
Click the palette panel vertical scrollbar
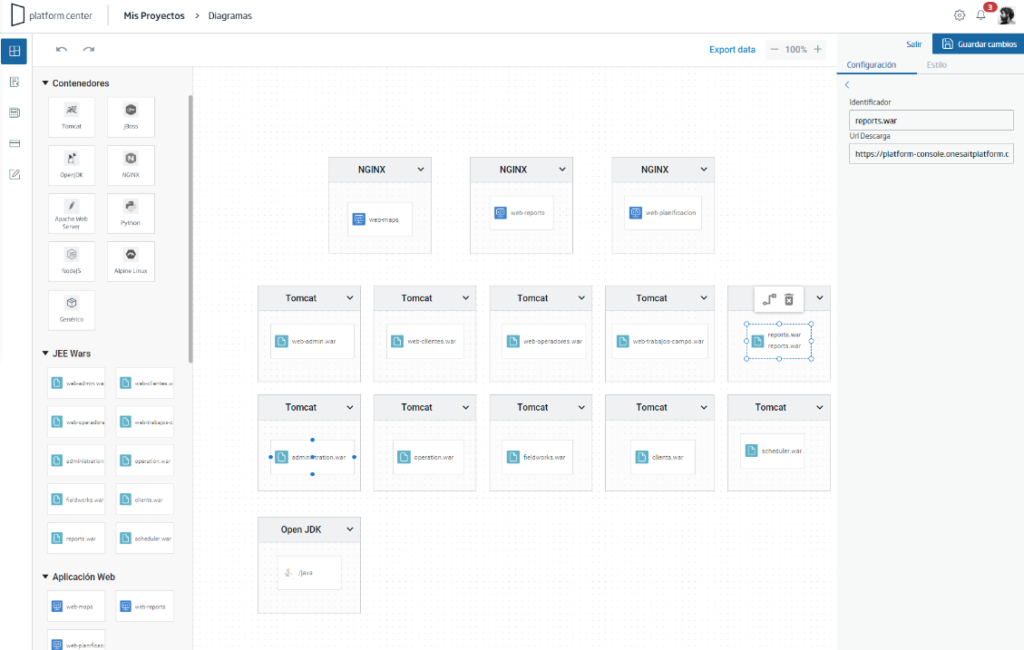(x=191, y=229)
